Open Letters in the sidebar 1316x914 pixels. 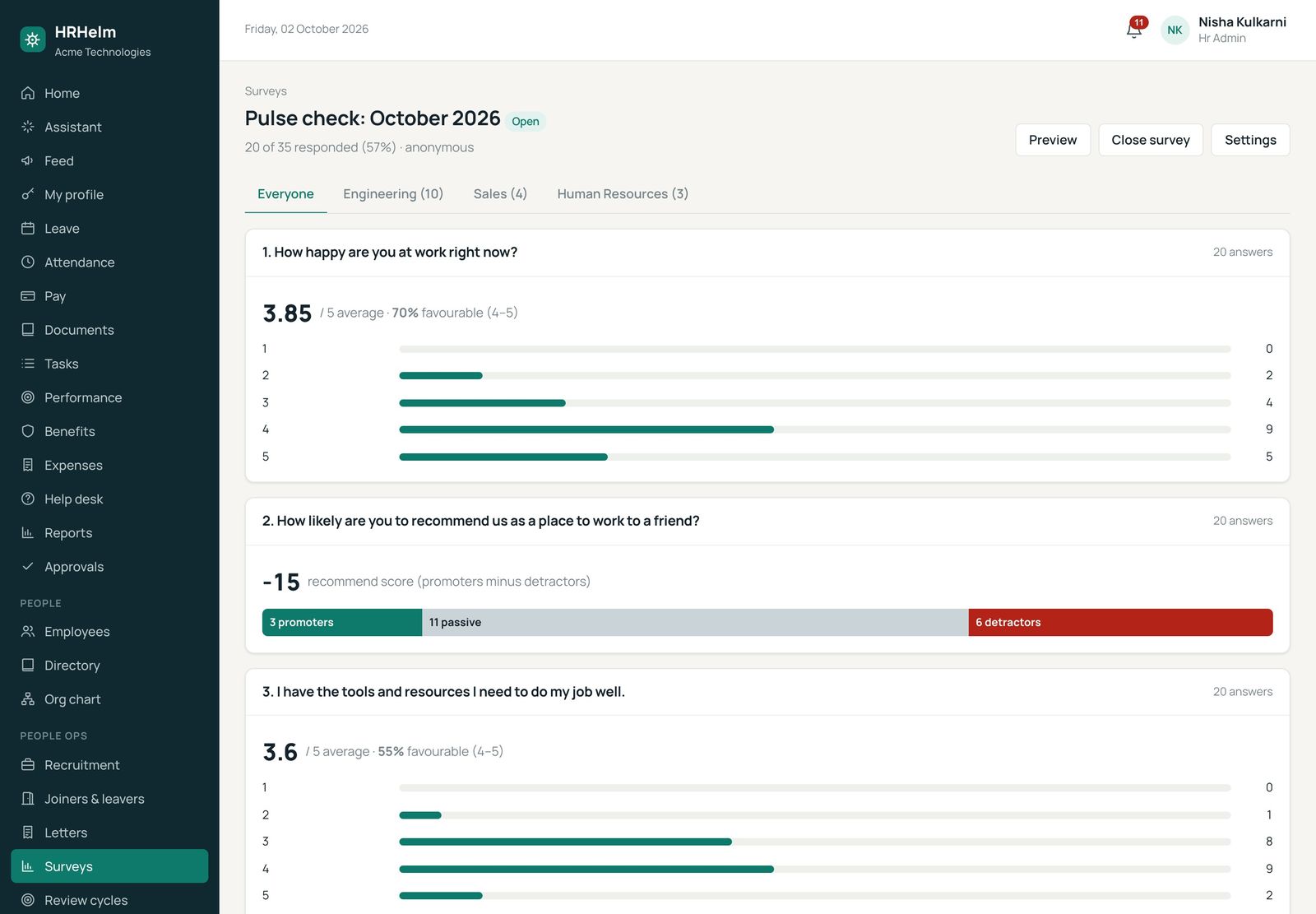(x=109, y=833)
